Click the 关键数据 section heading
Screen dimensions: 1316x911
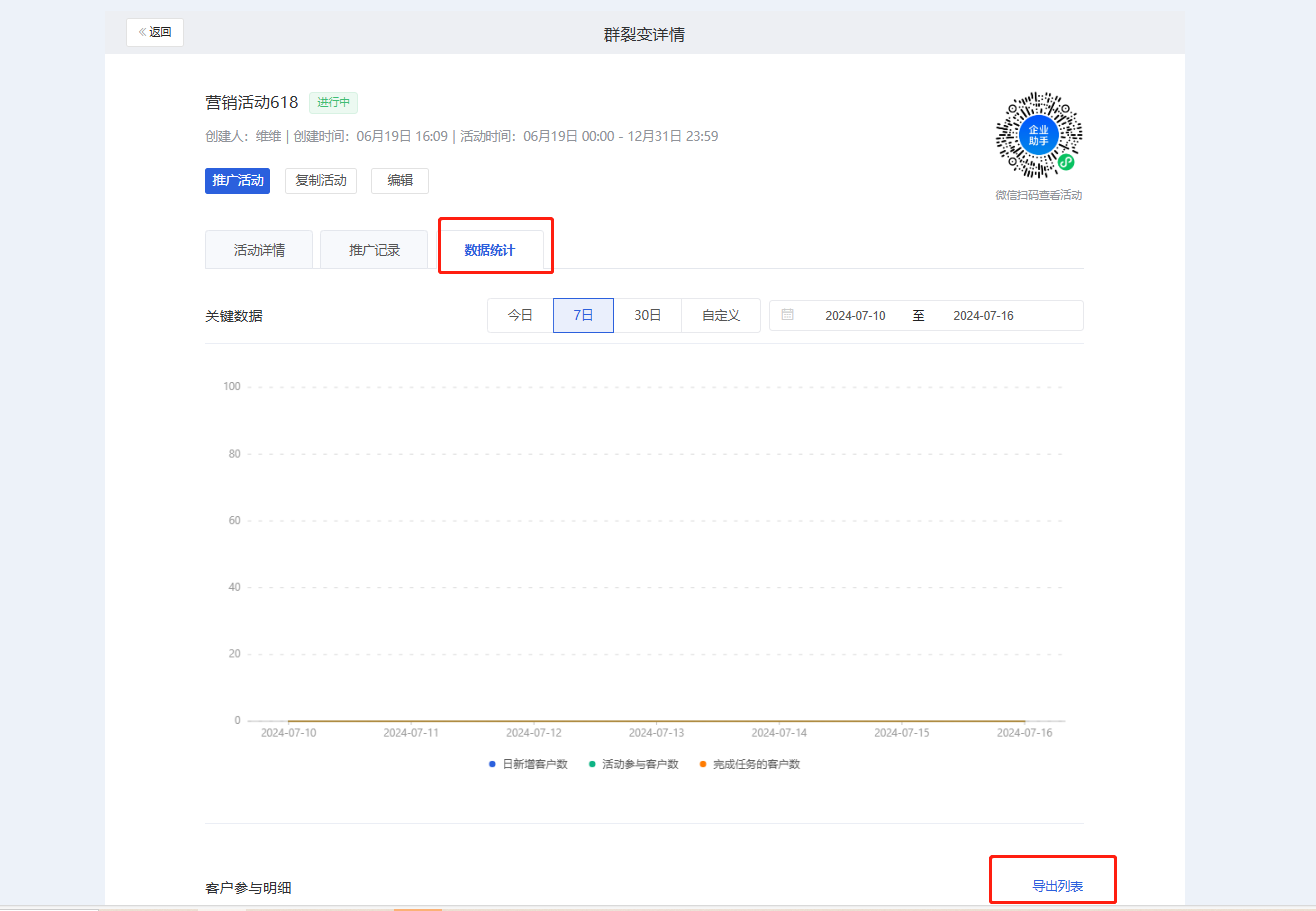[234, 316]
